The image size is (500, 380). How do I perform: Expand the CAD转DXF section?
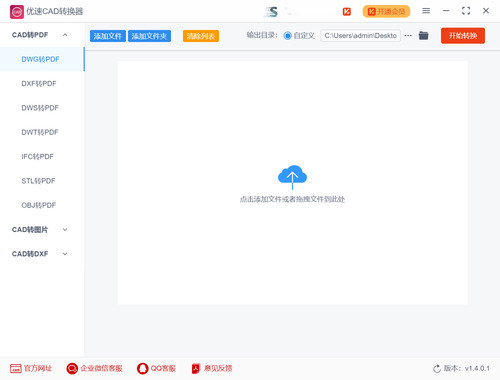(x=65, y=254)
